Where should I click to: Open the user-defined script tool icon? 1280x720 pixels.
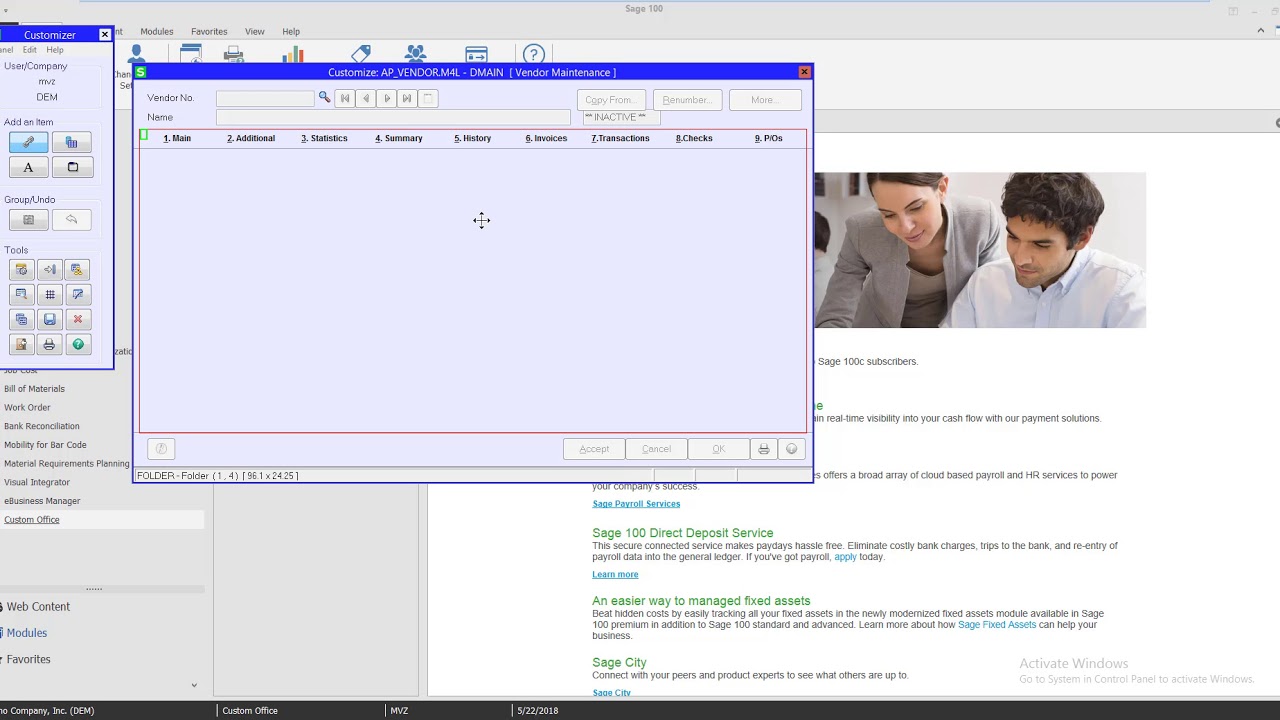coord(78,270)
